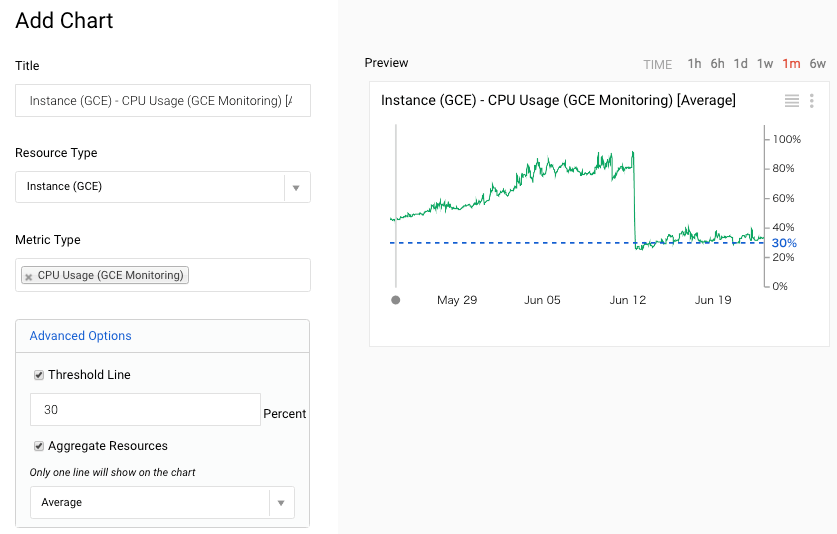
Task: Disable the Aggregate Resources checkbox
Action: coord(40,446)
